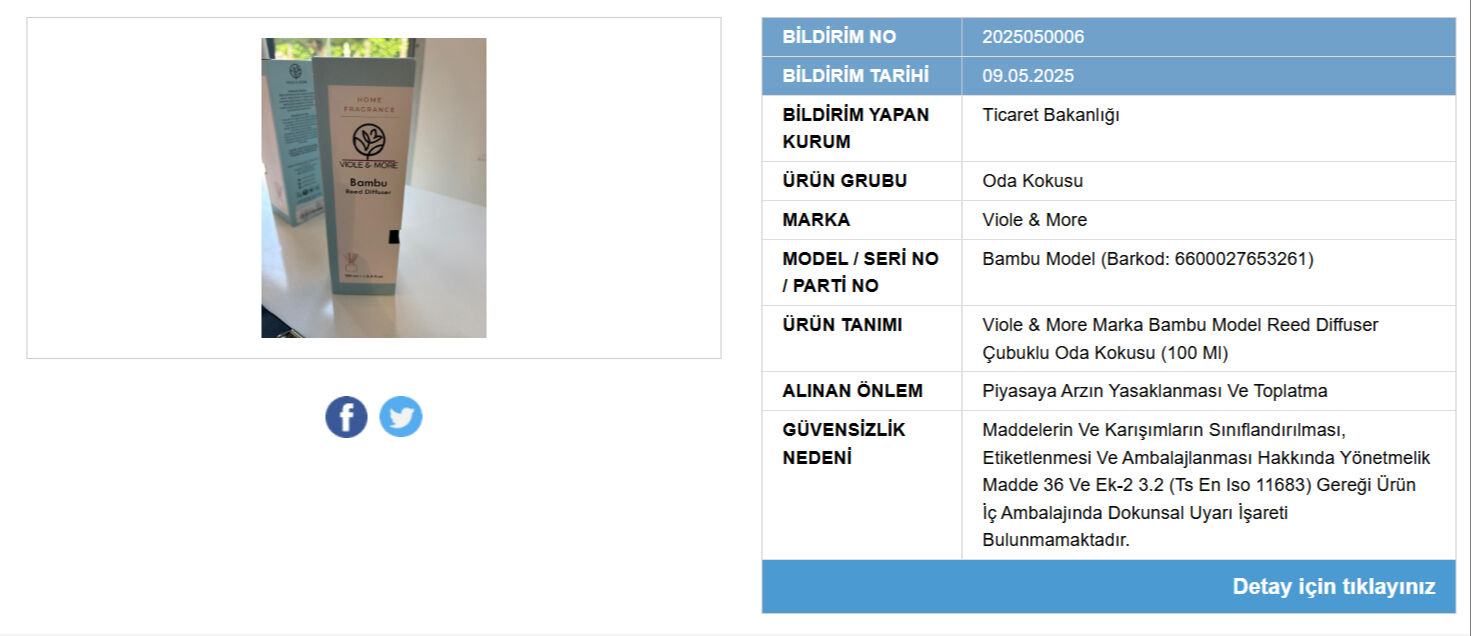Screen dimensions: 1471x636
Task: Click the "ÜRÜN GRUBU" row label
Action: tap(844, 181)
